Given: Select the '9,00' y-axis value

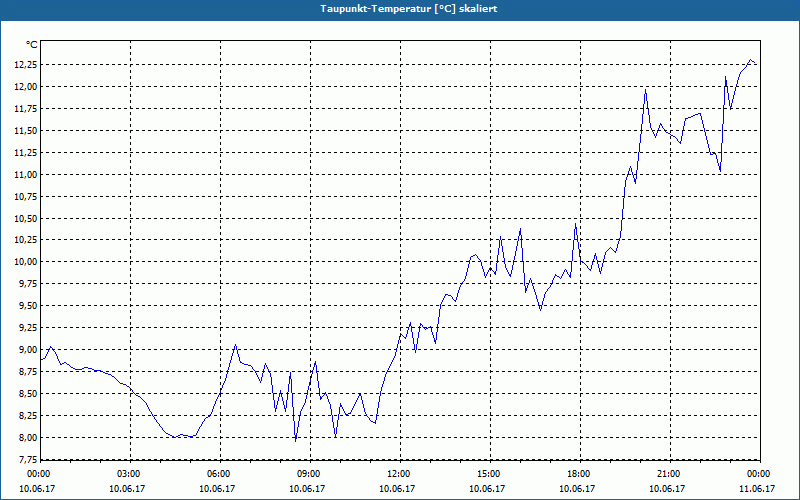Looking at the screenshot, I should [29, 349].
